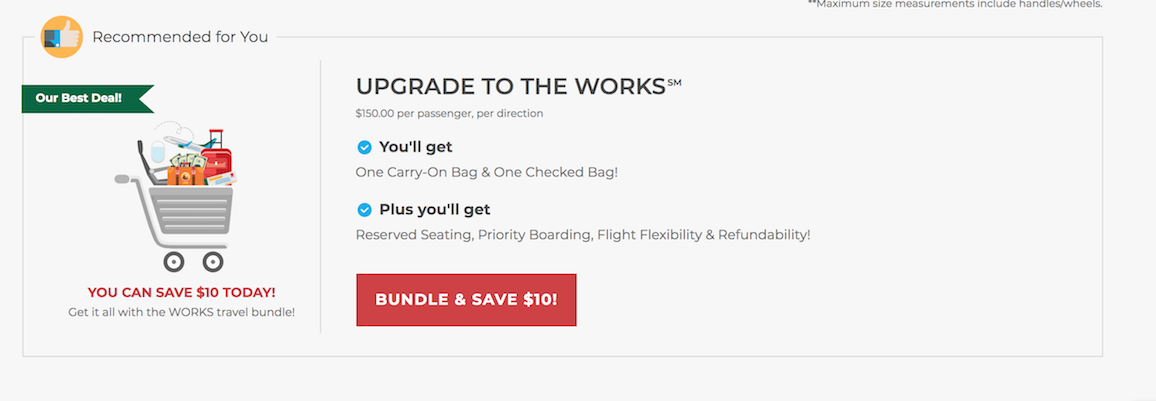The image size is (1156, 401).
Task: Click the cart's front wheel
Action: coord(212,261)
